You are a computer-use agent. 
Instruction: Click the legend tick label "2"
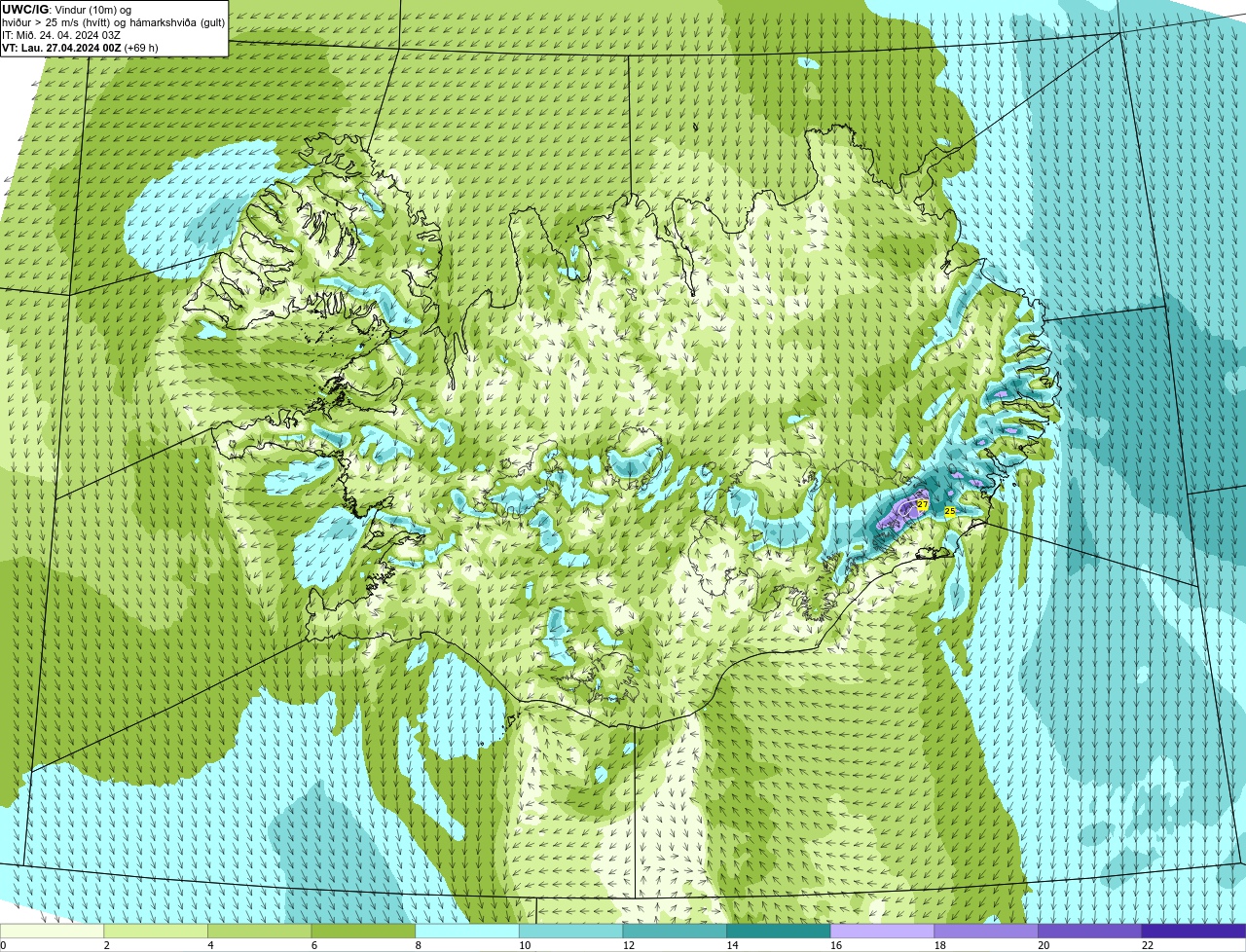pyautogui.click(x=107, y=945)
